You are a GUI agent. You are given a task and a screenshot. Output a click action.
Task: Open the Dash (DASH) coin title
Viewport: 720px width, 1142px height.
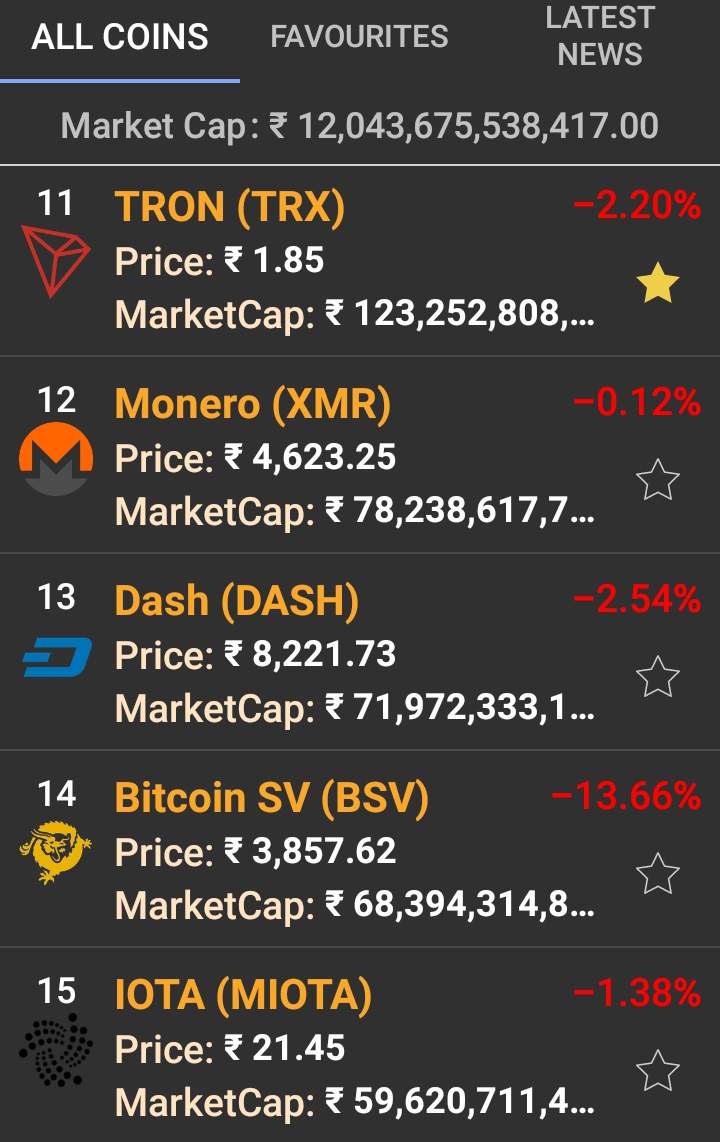(237, 600)
